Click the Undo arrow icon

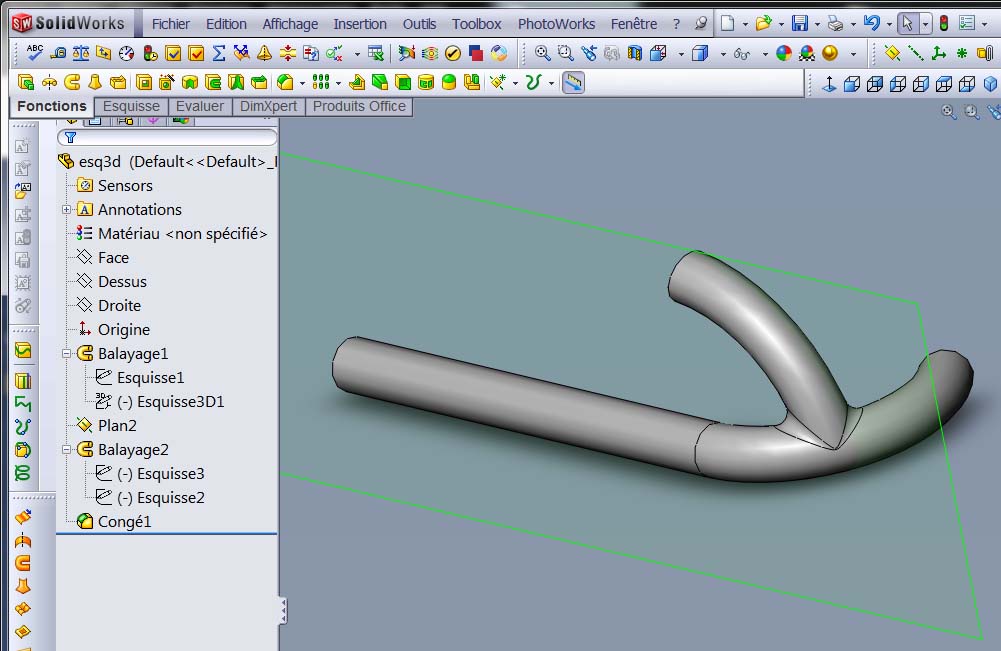[871, 24]
